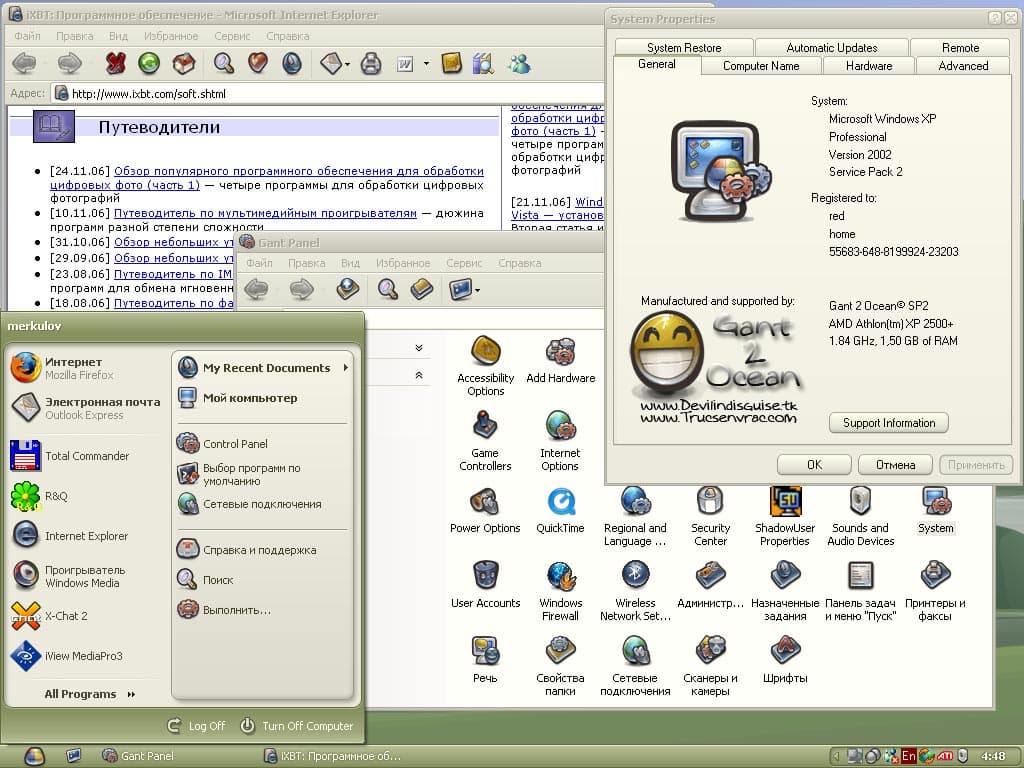This screenshot has width=1024, height=768.
Task: Click Log Off in Start menu
Action: click(x=197, y=726)
